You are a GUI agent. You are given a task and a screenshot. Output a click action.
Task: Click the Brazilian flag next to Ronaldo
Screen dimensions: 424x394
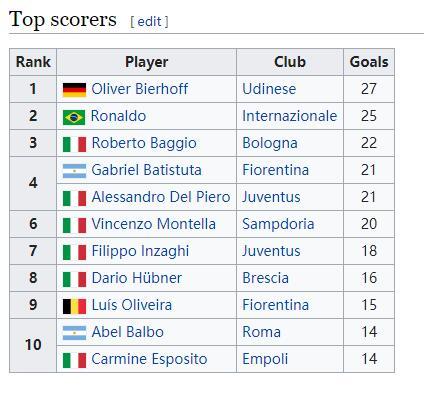pyautogui.click(x=74, y=117)
